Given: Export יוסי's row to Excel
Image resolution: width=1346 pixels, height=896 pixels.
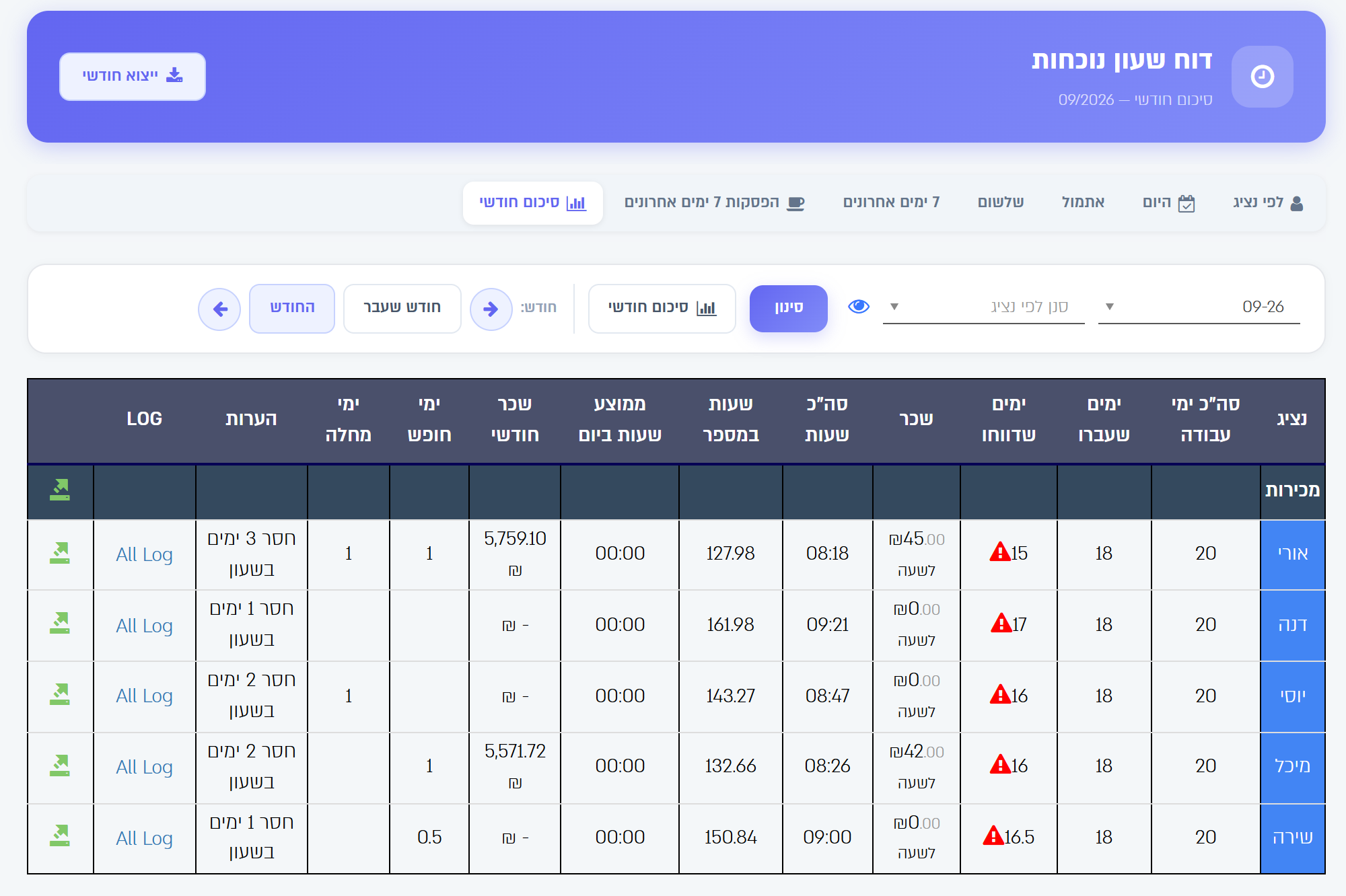Looking at the screenshot, I should (x=60, y=695).
